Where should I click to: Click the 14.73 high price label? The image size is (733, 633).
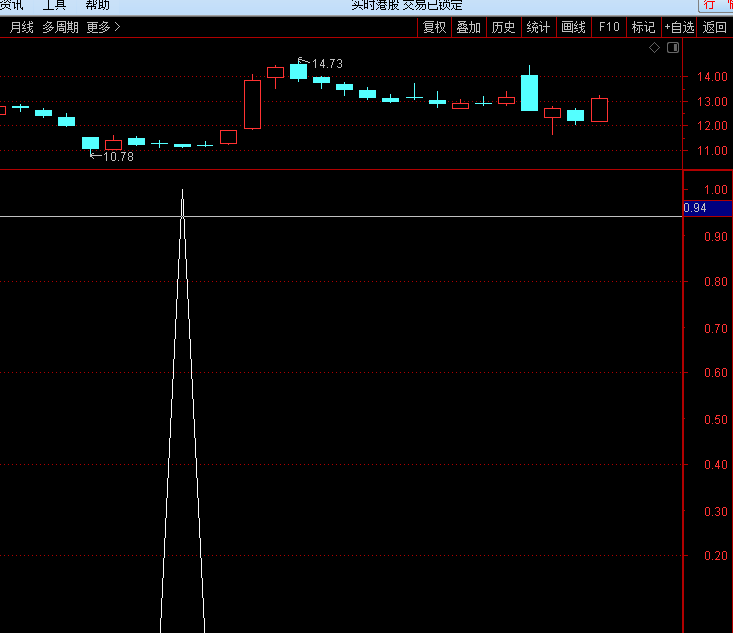pyautogui.click(x=327, y=64)
